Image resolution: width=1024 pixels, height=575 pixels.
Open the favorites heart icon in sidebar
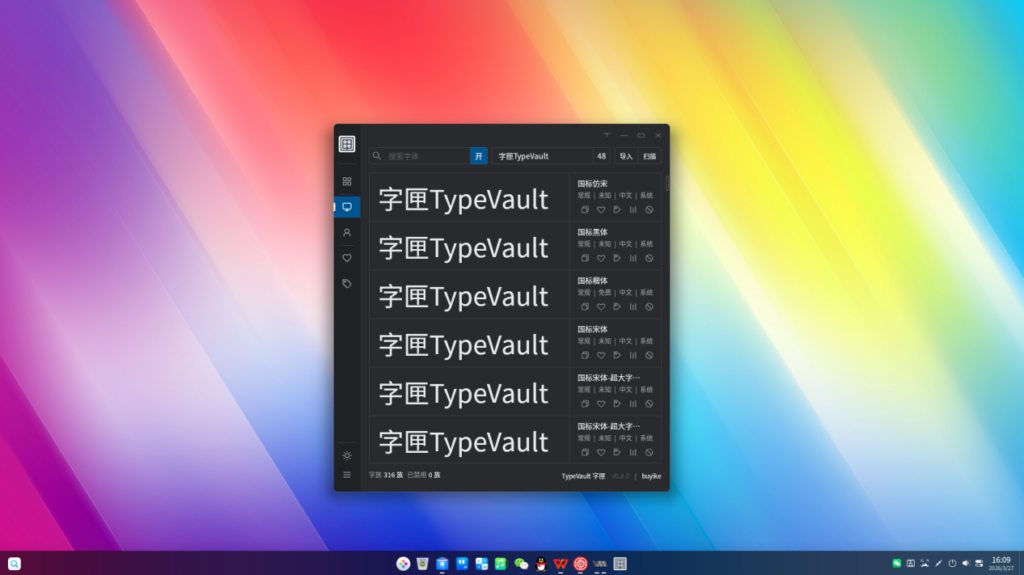click(347, 258)
